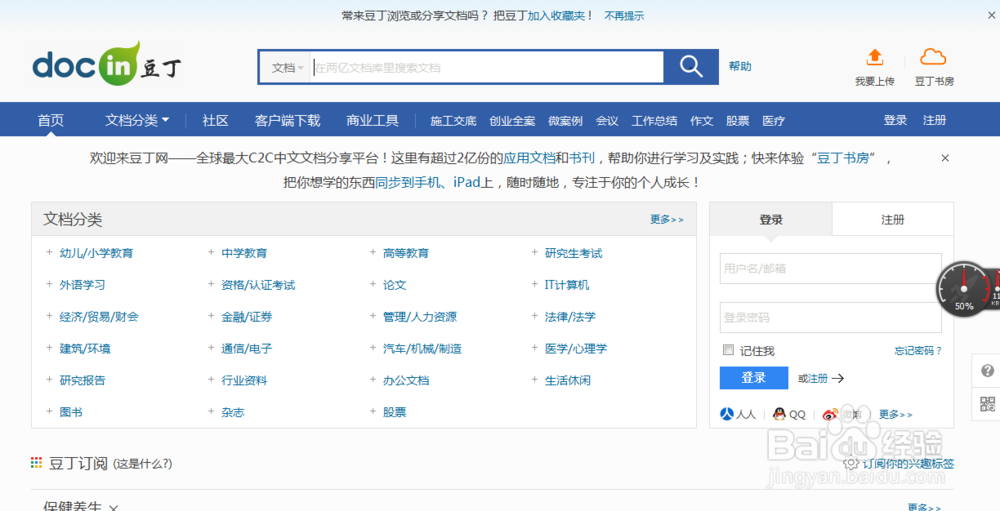The width and height of the screenshot is (1000, 511).
Task: Click the help question mark side icon
Action: tap(987, 371)
